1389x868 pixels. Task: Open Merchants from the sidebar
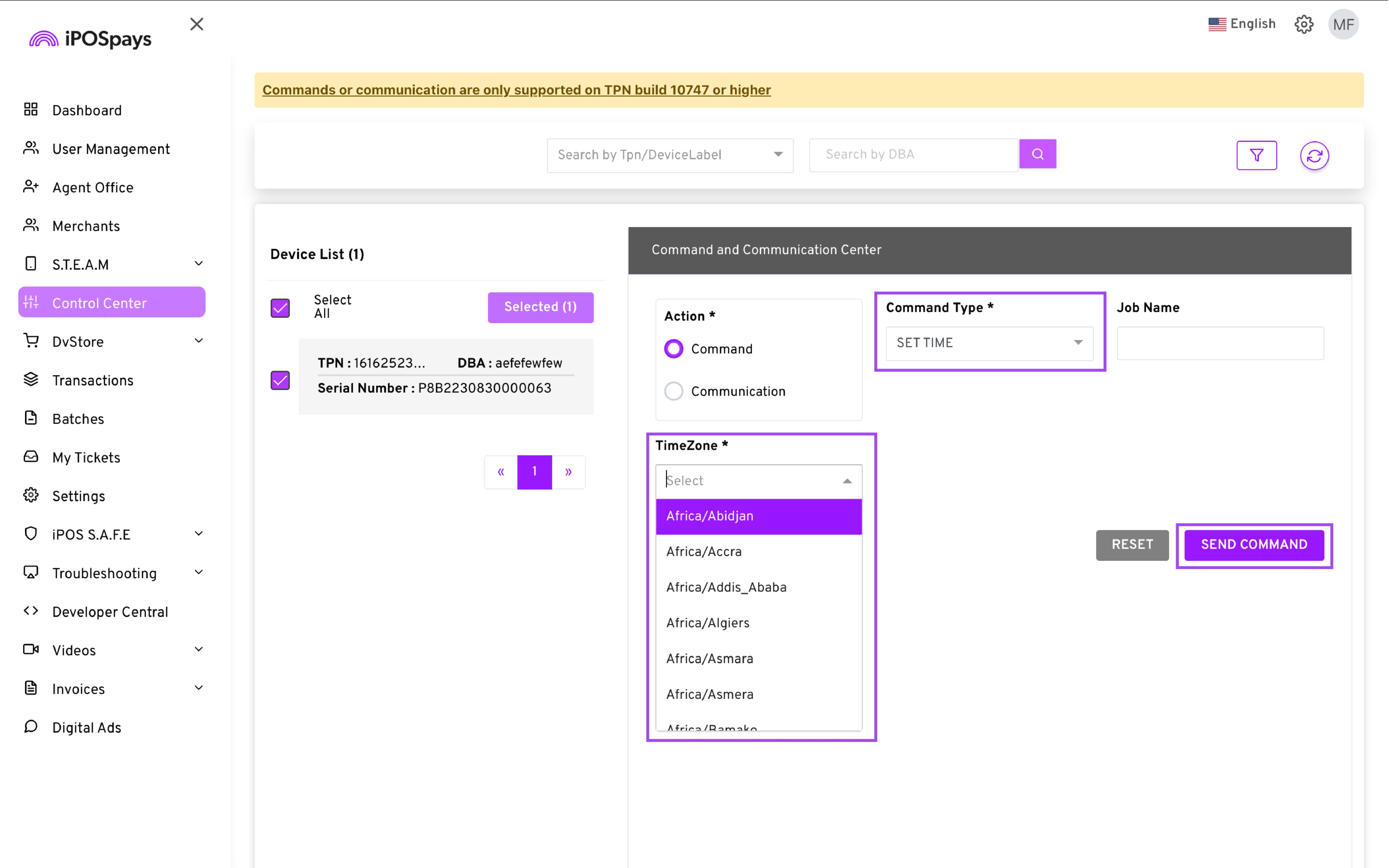(86, 226)
